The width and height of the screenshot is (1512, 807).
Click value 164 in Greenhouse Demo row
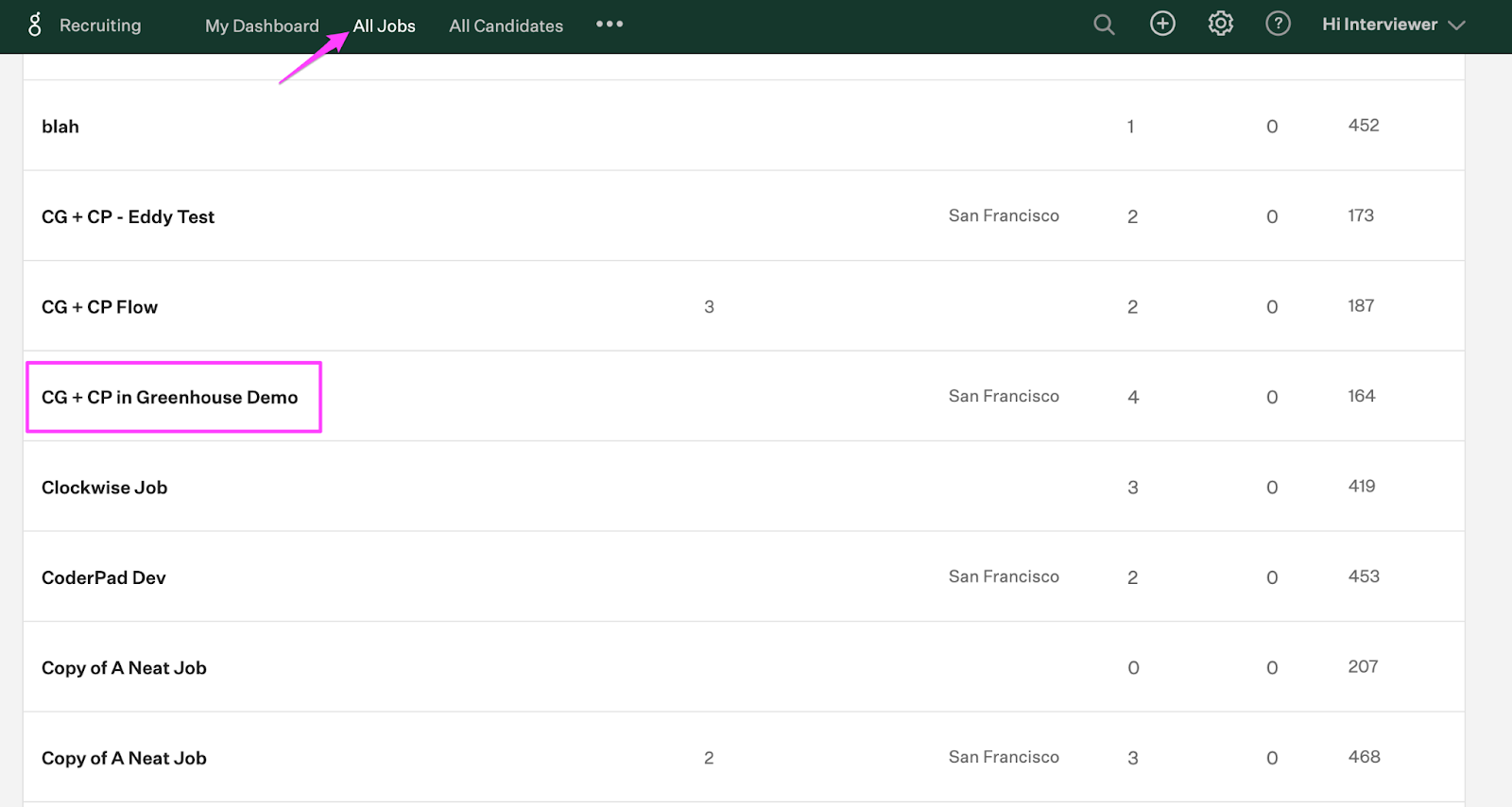(1362, 396)
